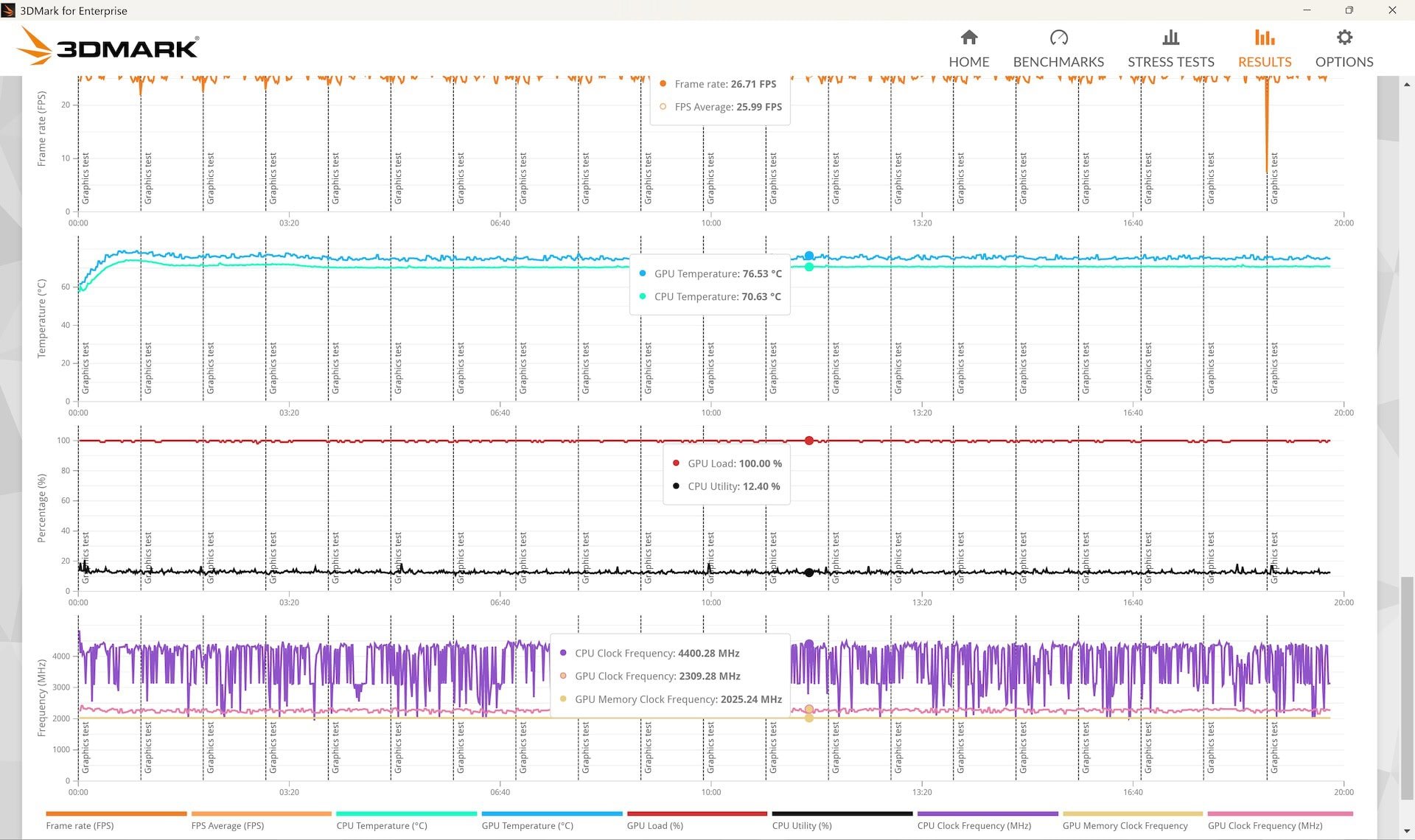The height and width of the screenshot is (840, 1415).
Task: Click the 3DMark app icon in title bar
Action: pos(8,10)
